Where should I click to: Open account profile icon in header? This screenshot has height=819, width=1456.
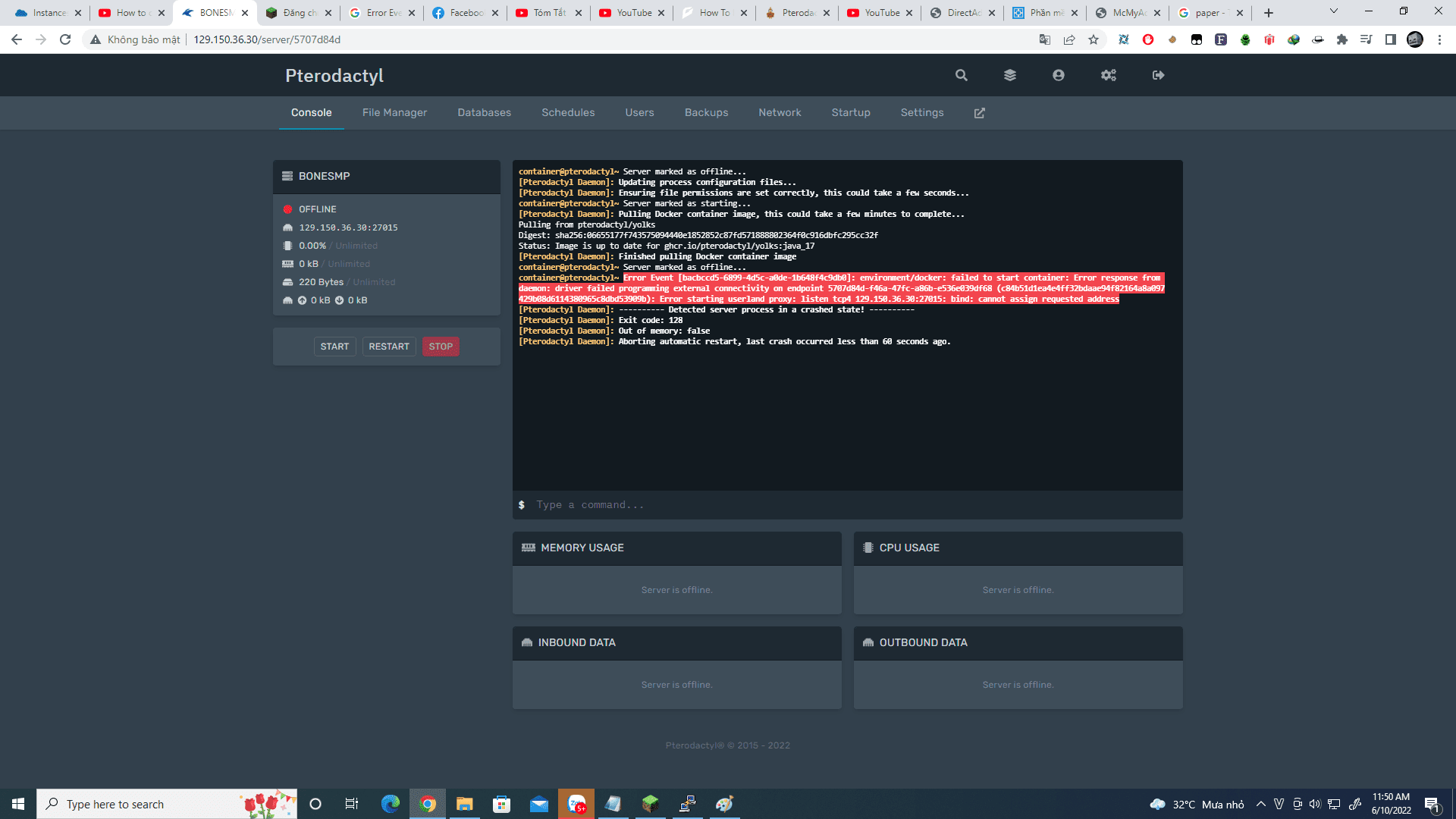tap(1058, 75)
